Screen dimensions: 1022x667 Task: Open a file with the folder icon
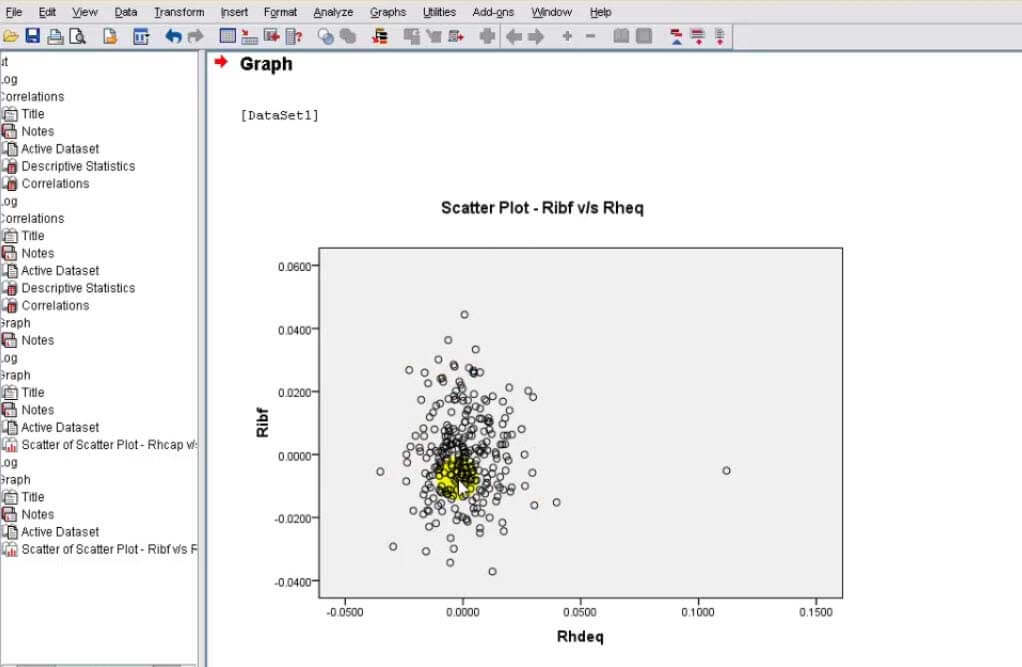(10, 37)
